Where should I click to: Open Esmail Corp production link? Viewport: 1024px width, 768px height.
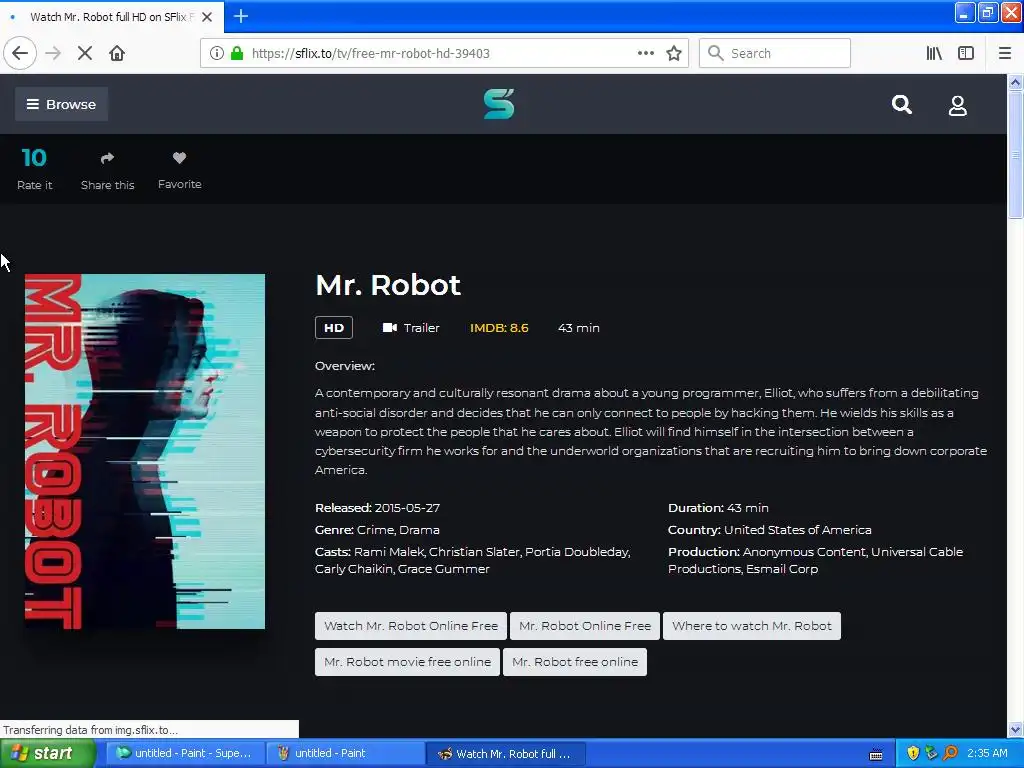782,569
